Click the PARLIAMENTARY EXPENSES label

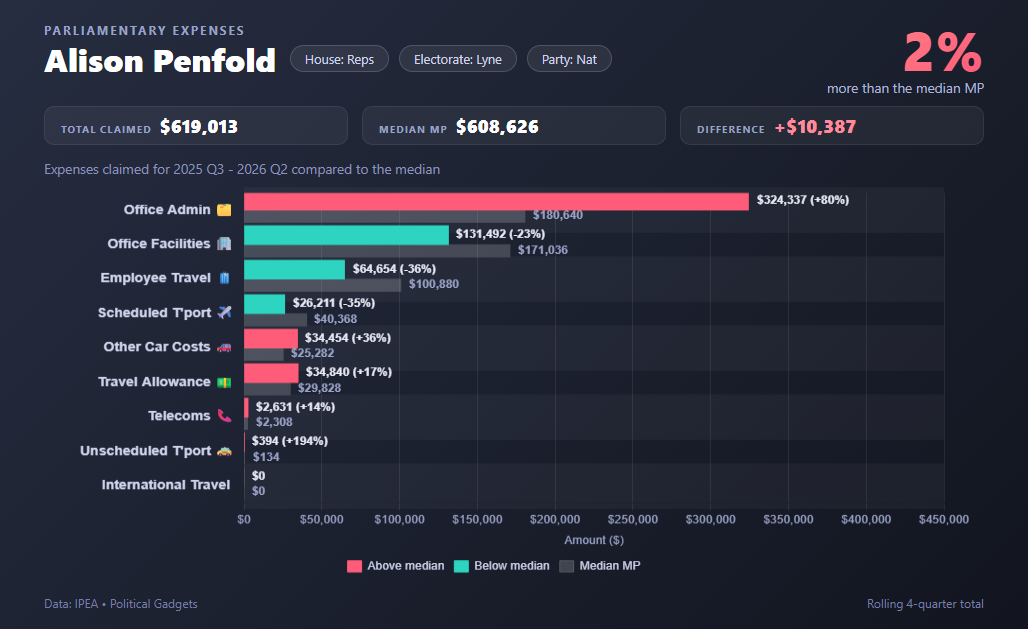point(144,31)
